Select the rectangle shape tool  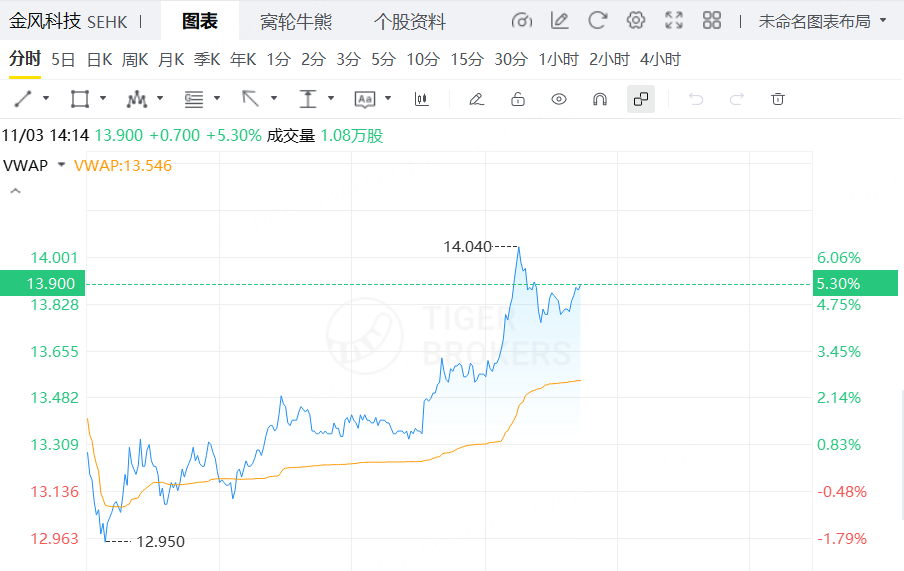coord(80,99)
